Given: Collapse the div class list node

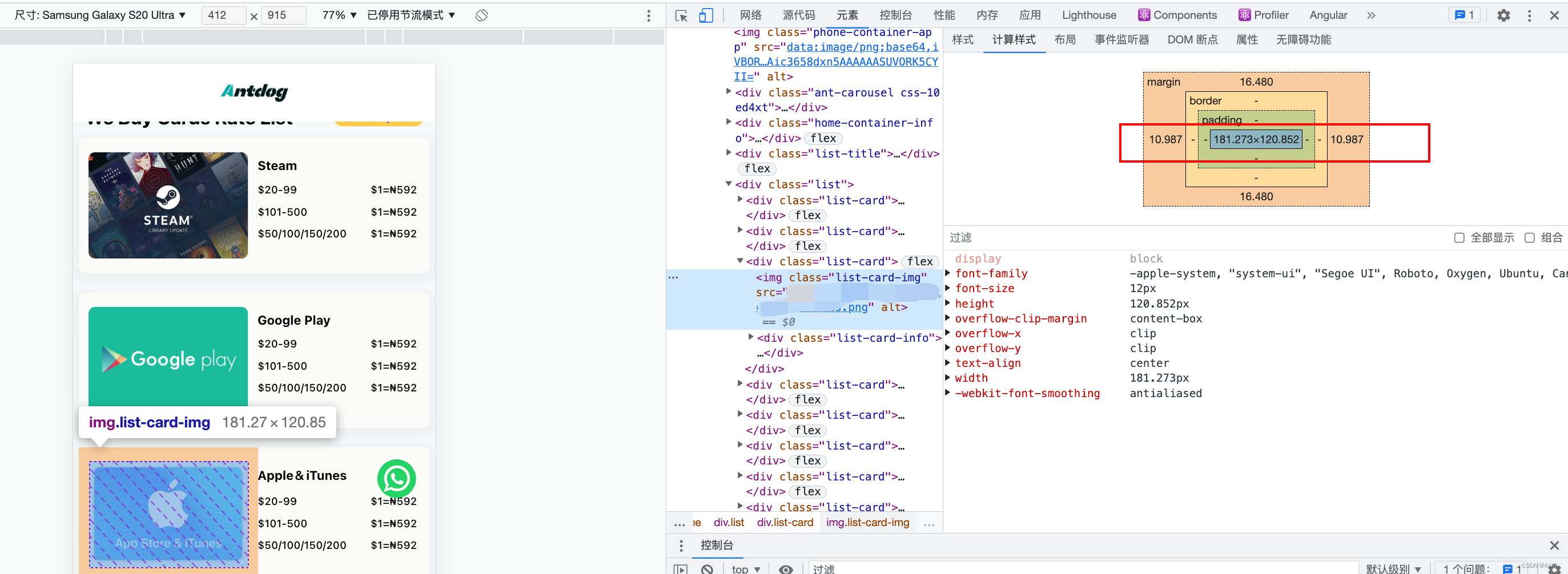Looking at the screenshot, I should pos(729,184).
